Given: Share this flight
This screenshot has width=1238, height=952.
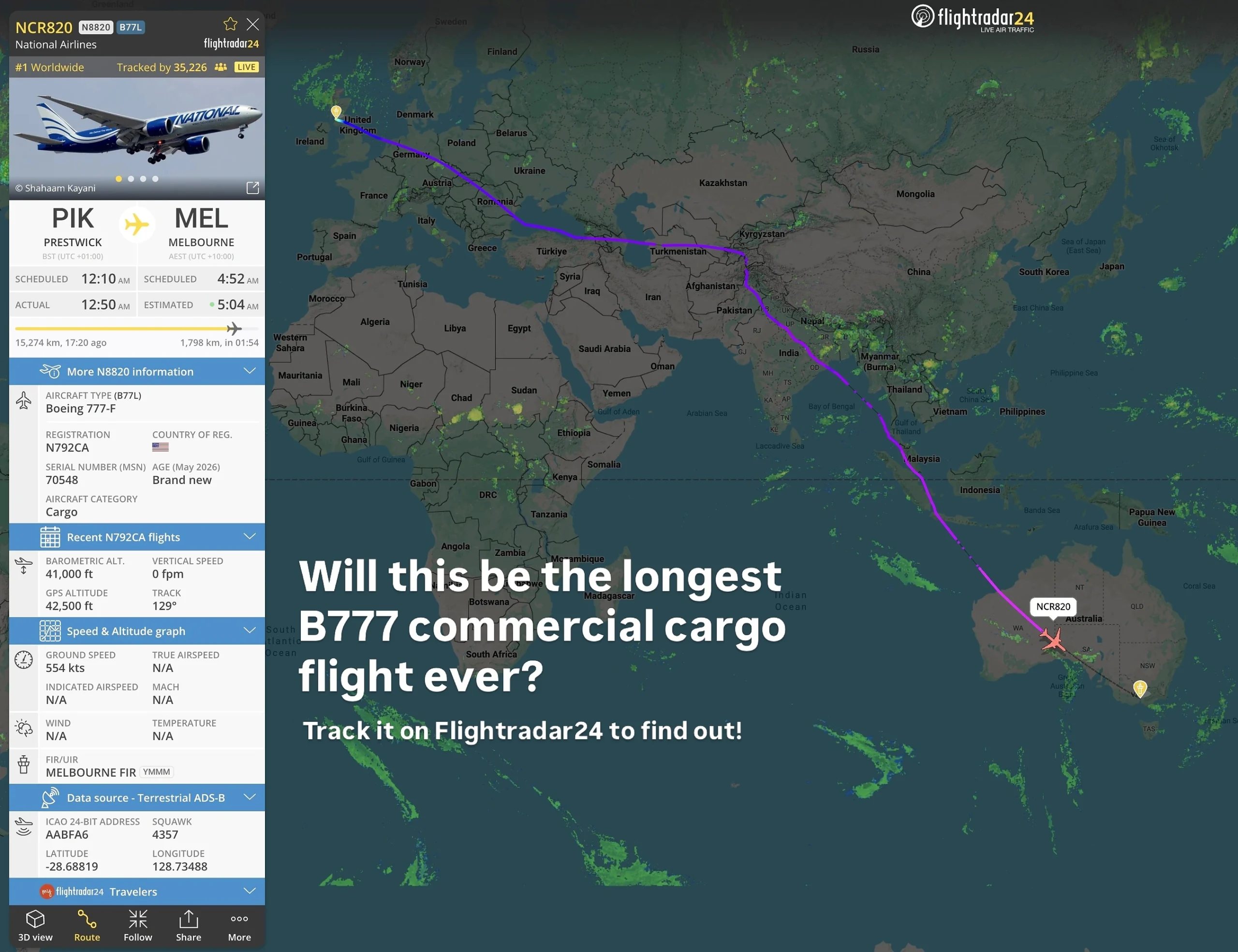Looking at the screenshot, I should pyautogui.click(x=189, y=926).
